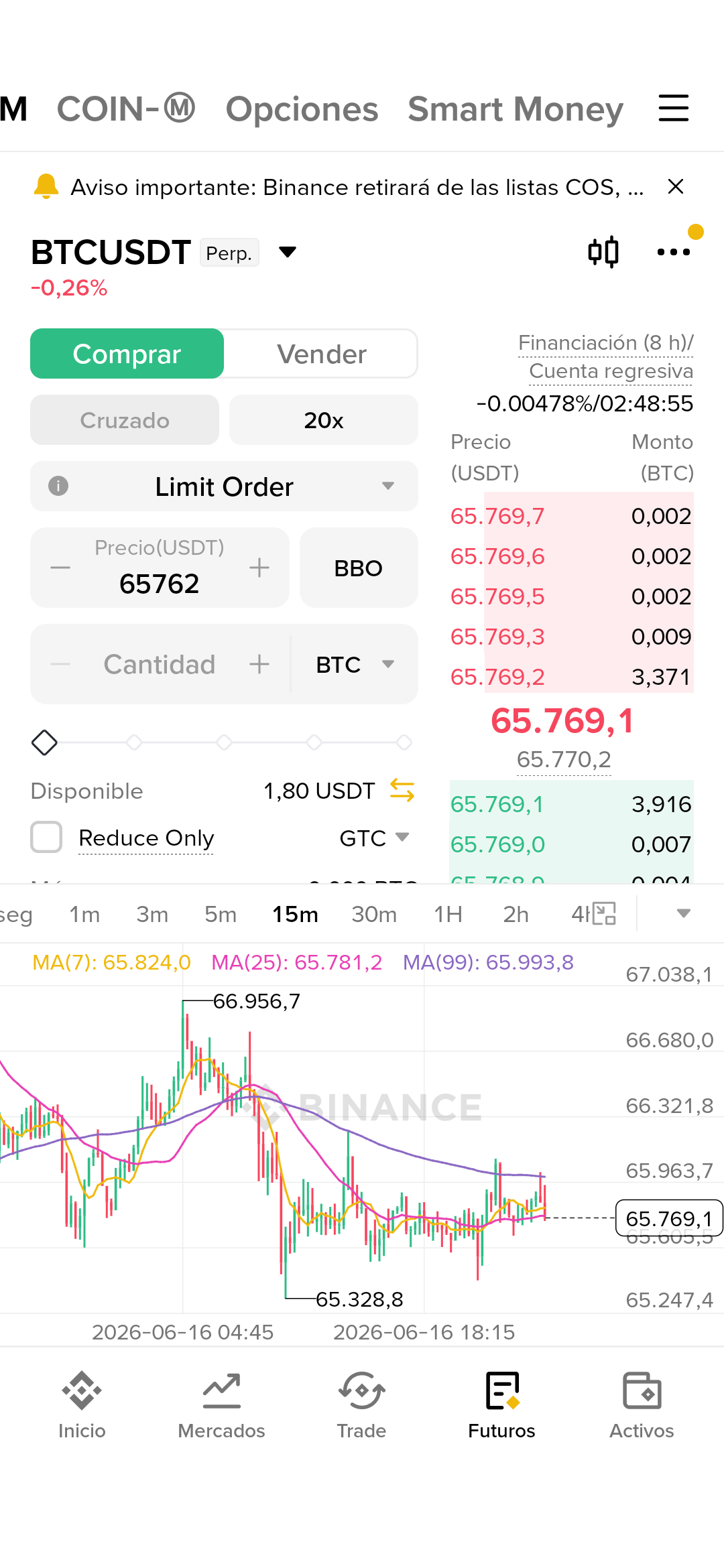The height and width of the screenshot is (1568, 724).
Task: Switch to the Smart Money tab
Action: point(516,109)
